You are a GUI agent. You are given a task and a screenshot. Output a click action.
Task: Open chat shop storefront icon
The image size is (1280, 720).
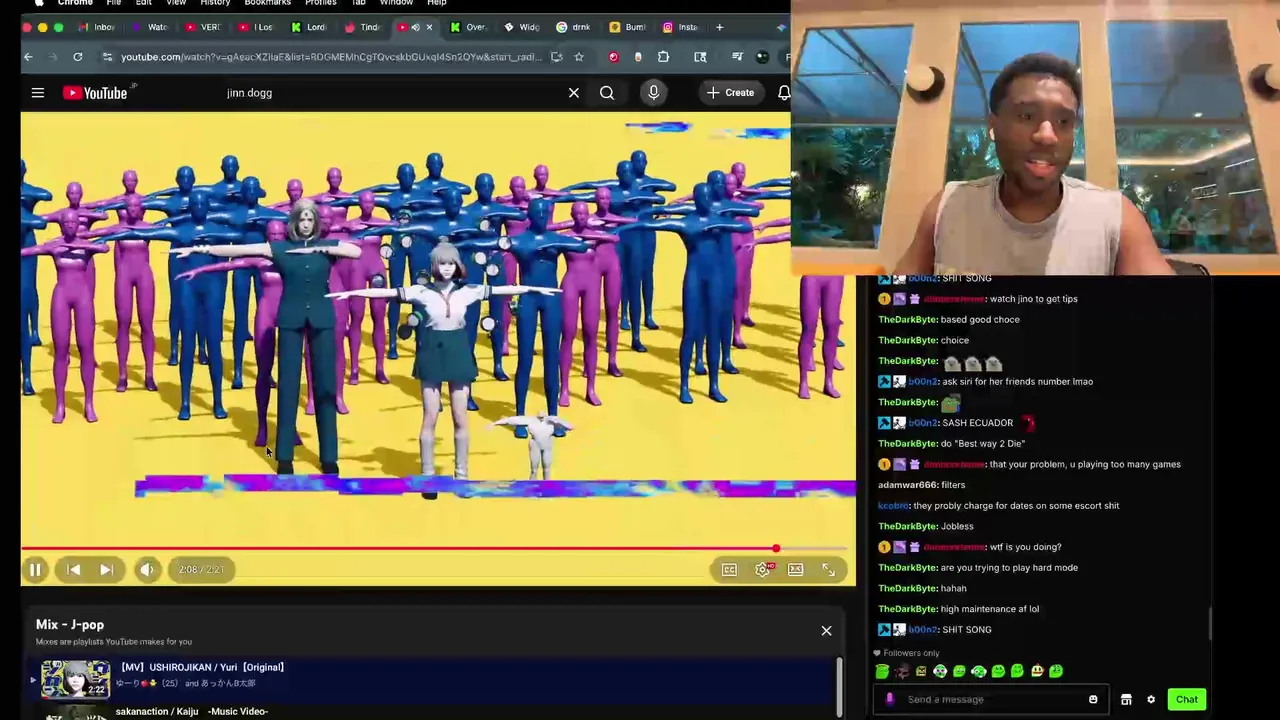pos(1126,700)
